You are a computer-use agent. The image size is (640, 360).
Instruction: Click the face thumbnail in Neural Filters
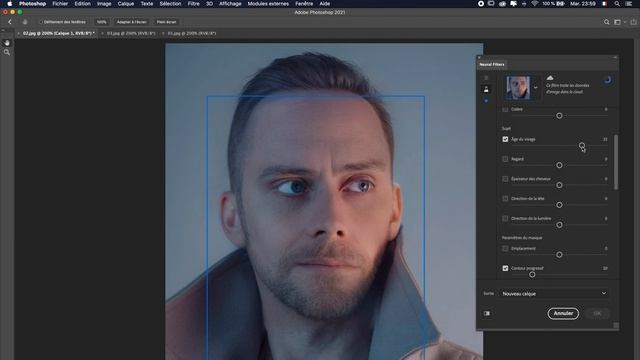[x=518, y=88]
